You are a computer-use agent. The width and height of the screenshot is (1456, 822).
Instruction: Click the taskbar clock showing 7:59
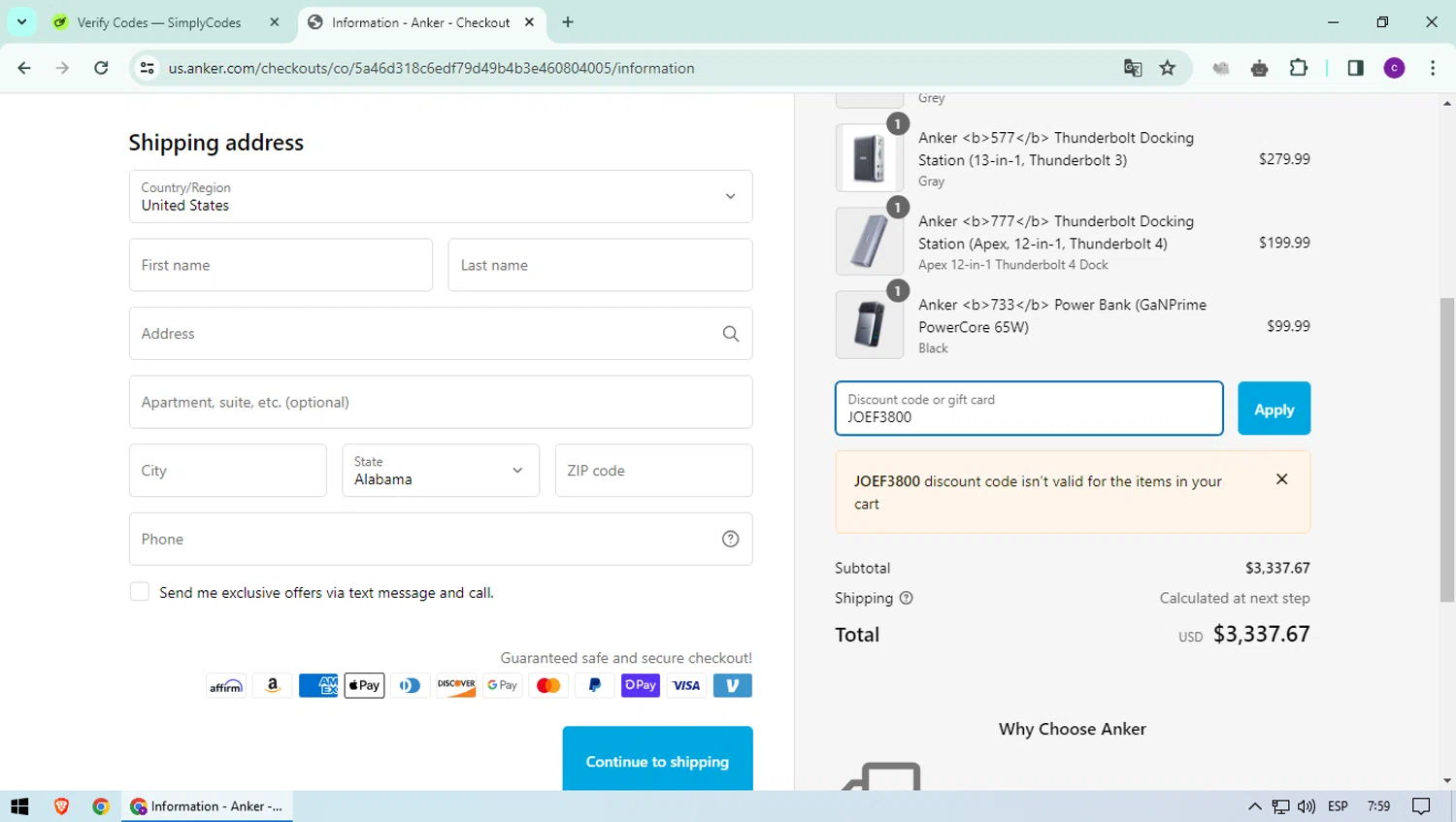pos(1378,806)
